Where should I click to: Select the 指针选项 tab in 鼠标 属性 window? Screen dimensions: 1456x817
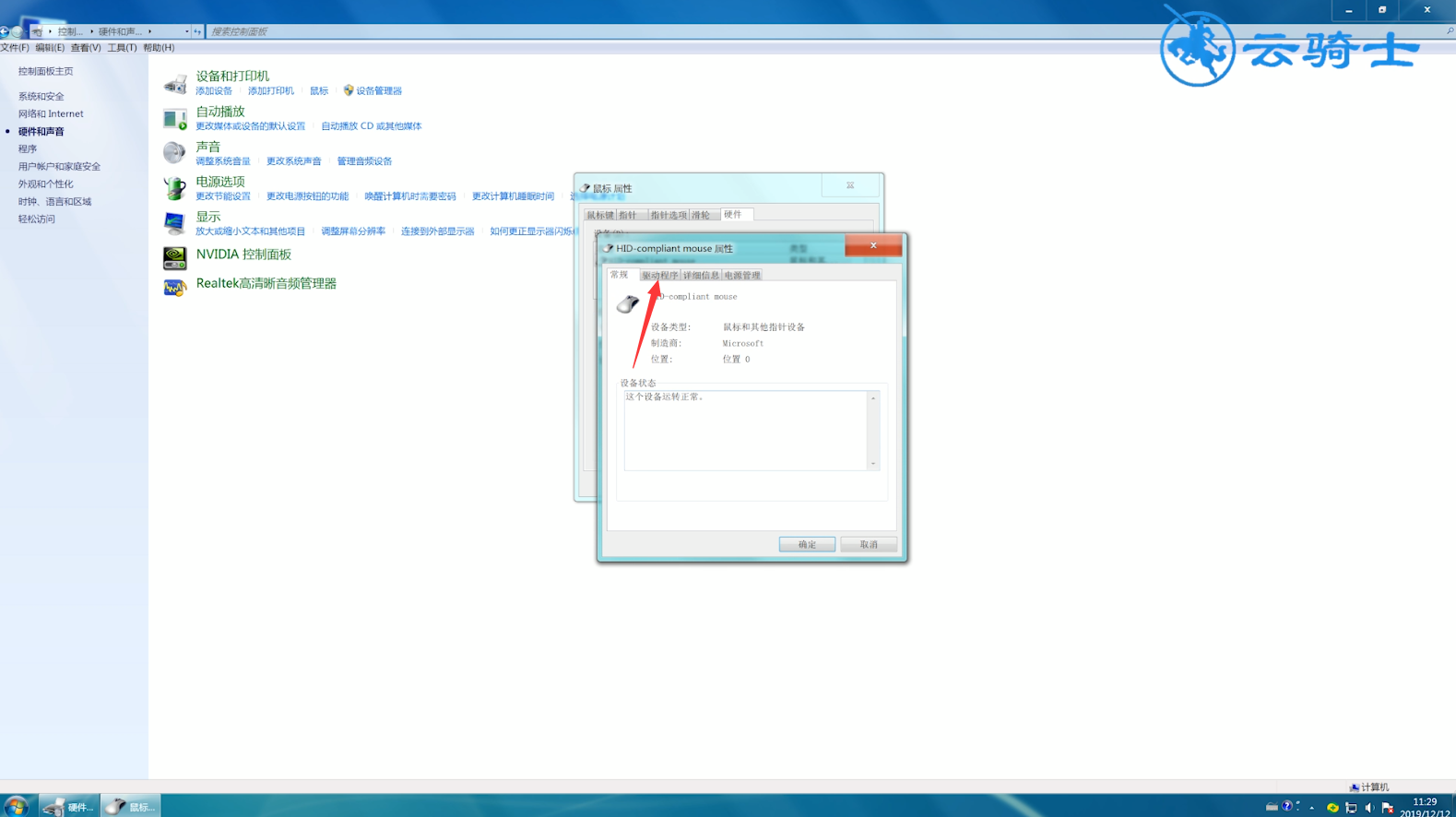coord(669,215)
